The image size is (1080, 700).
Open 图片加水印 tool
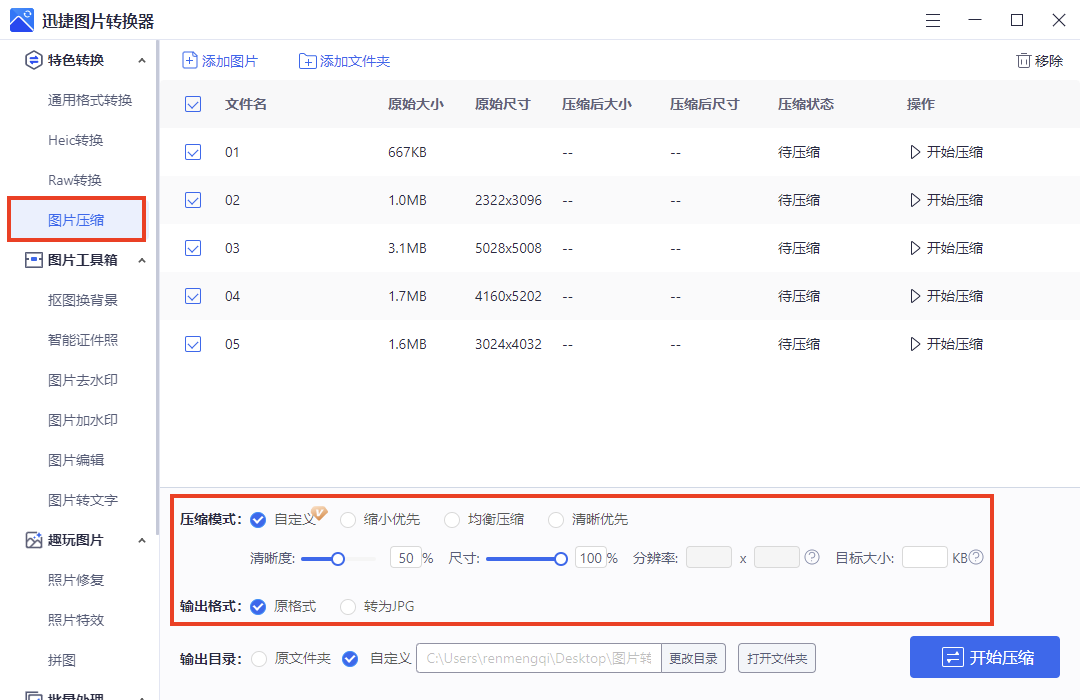(x=83, y=420)
